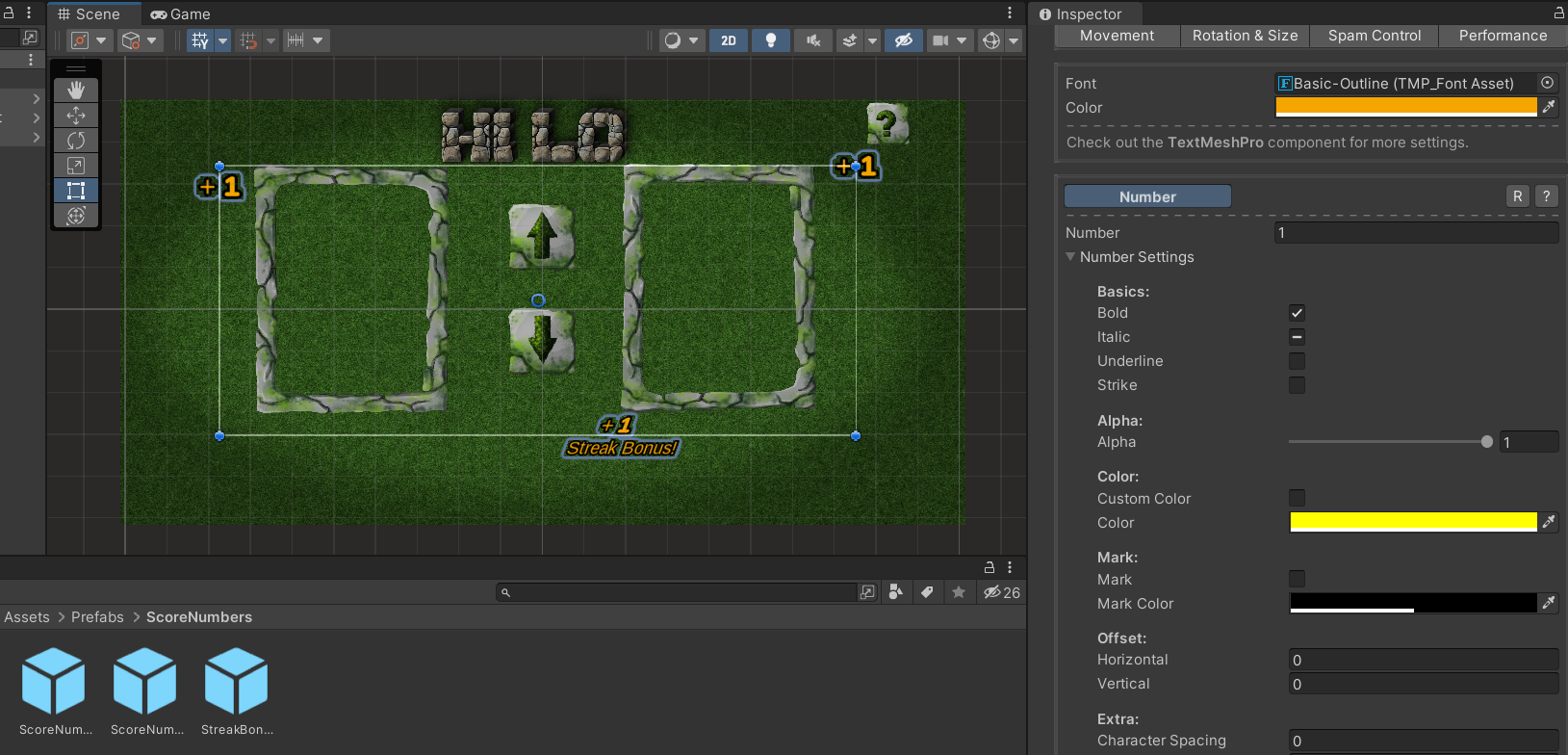
Task: Click the favorites star icon in Project panel
Action: (x=959, y=592)
